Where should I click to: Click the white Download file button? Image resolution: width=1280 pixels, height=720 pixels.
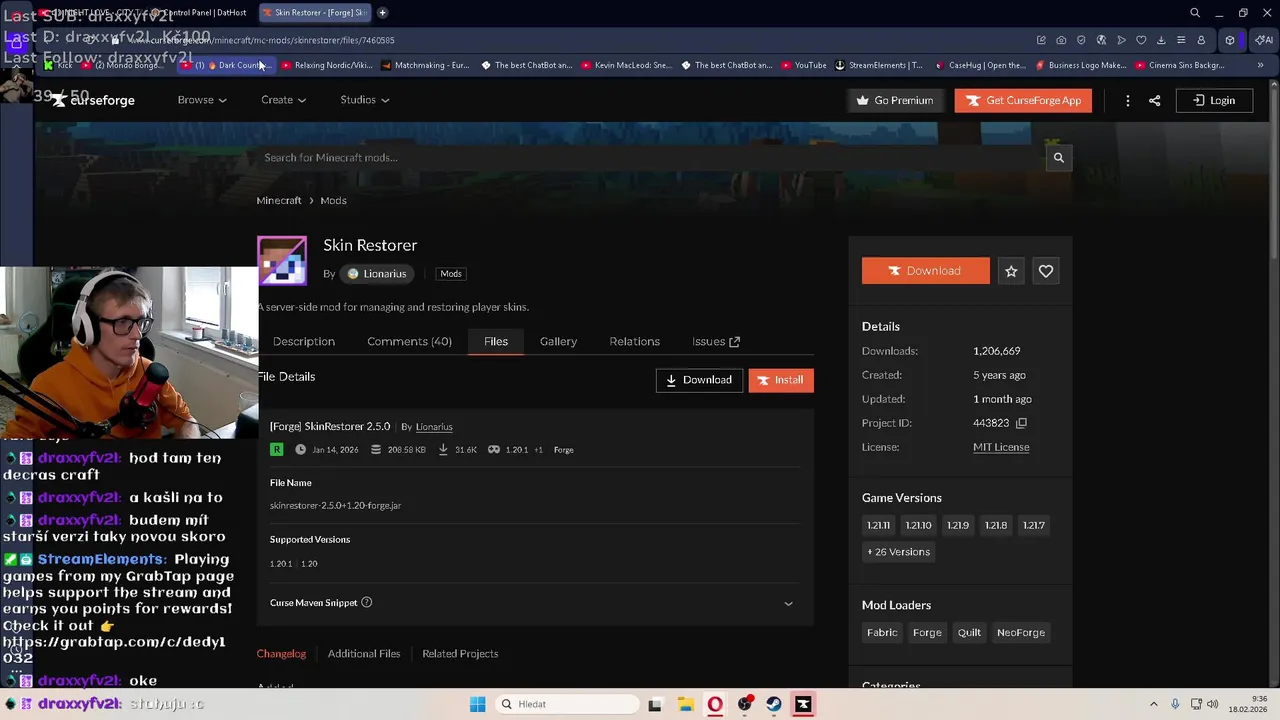[x=699, y=380]
